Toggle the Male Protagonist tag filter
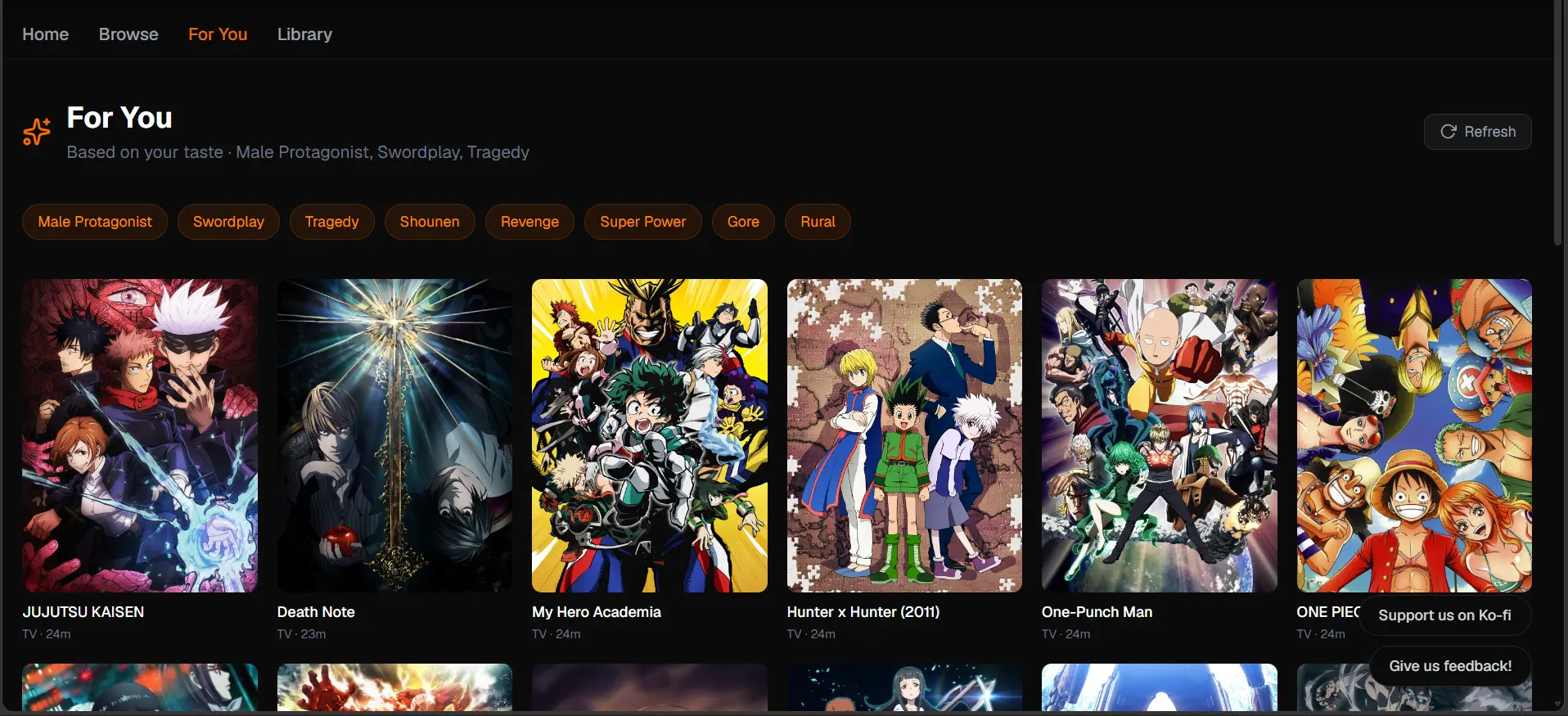Screen dimensions: 1568x716 click(95, 222)
